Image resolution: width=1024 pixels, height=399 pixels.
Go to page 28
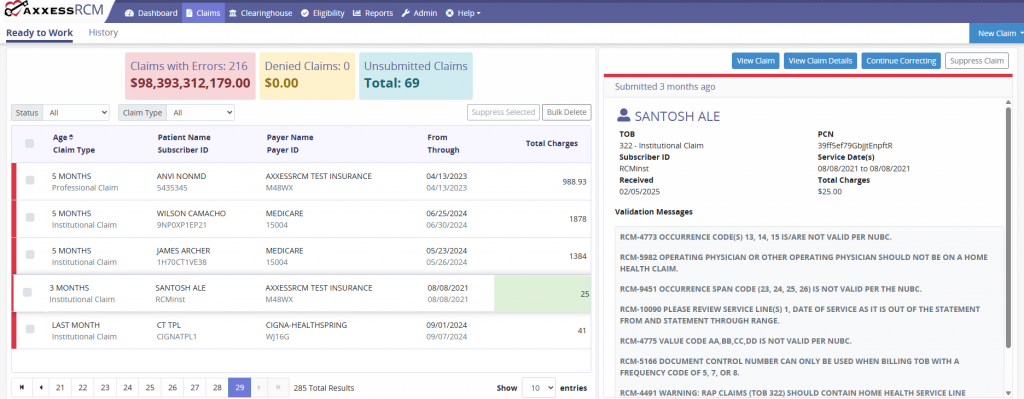217,387
